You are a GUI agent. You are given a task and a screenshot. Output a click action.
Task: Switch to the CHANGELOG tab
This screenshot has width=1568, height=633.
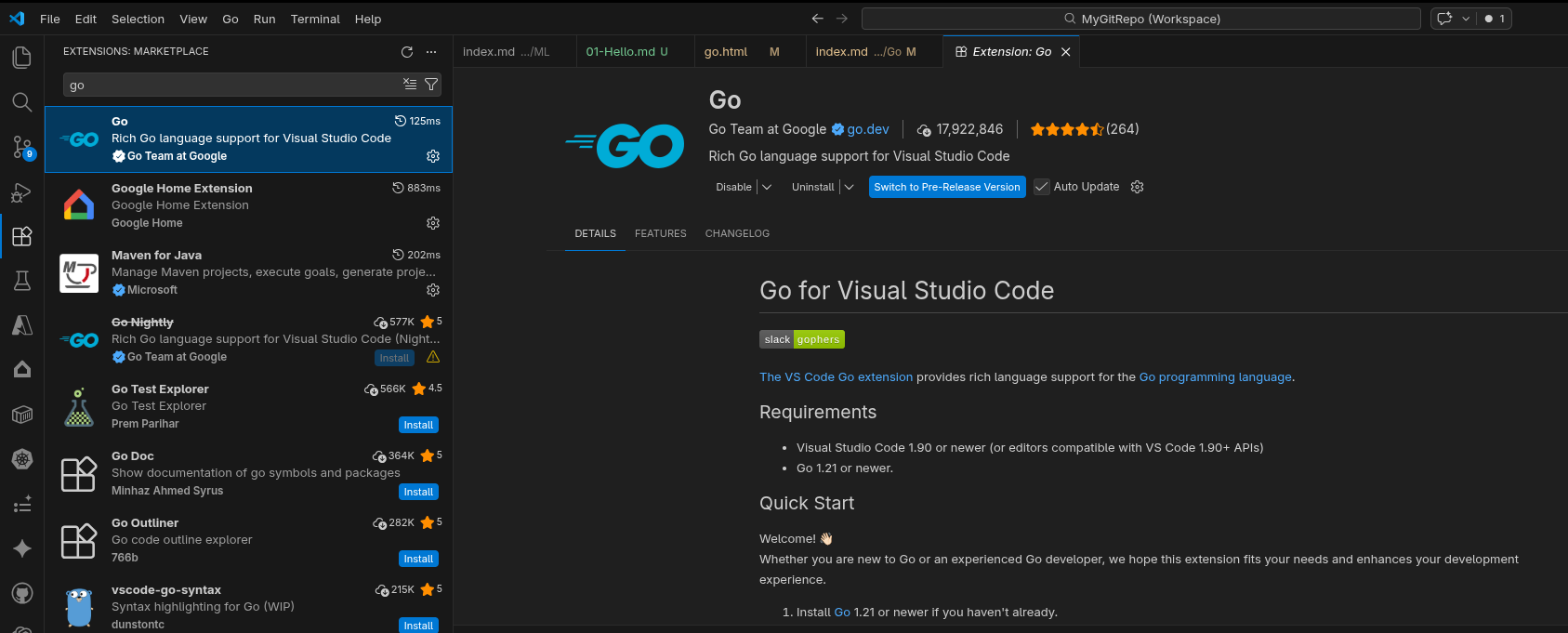736,233
